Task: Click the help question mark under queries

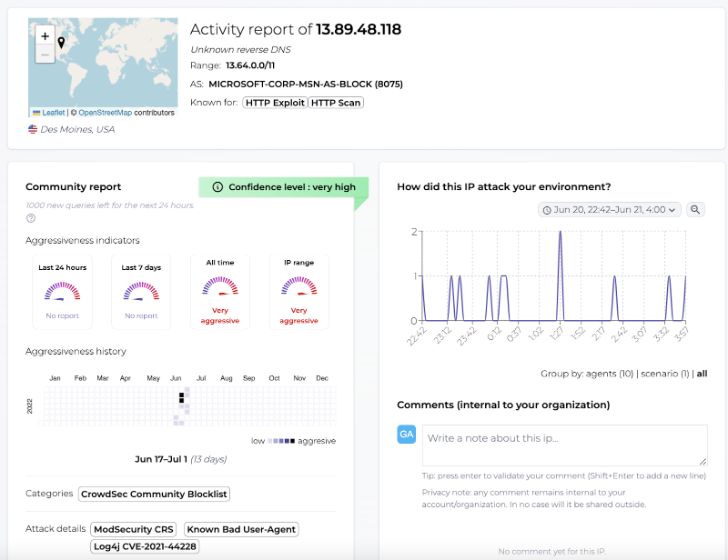Action: pyautogui.click(x=31, y=218)
